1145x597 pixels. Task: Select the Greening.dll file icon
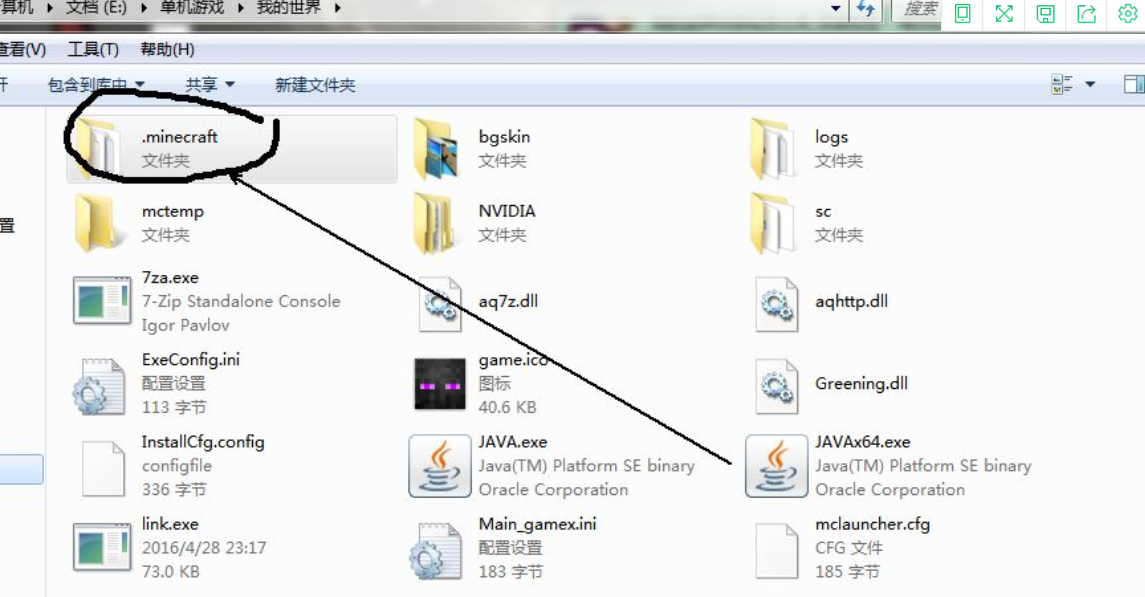click(x=776, y=385)
